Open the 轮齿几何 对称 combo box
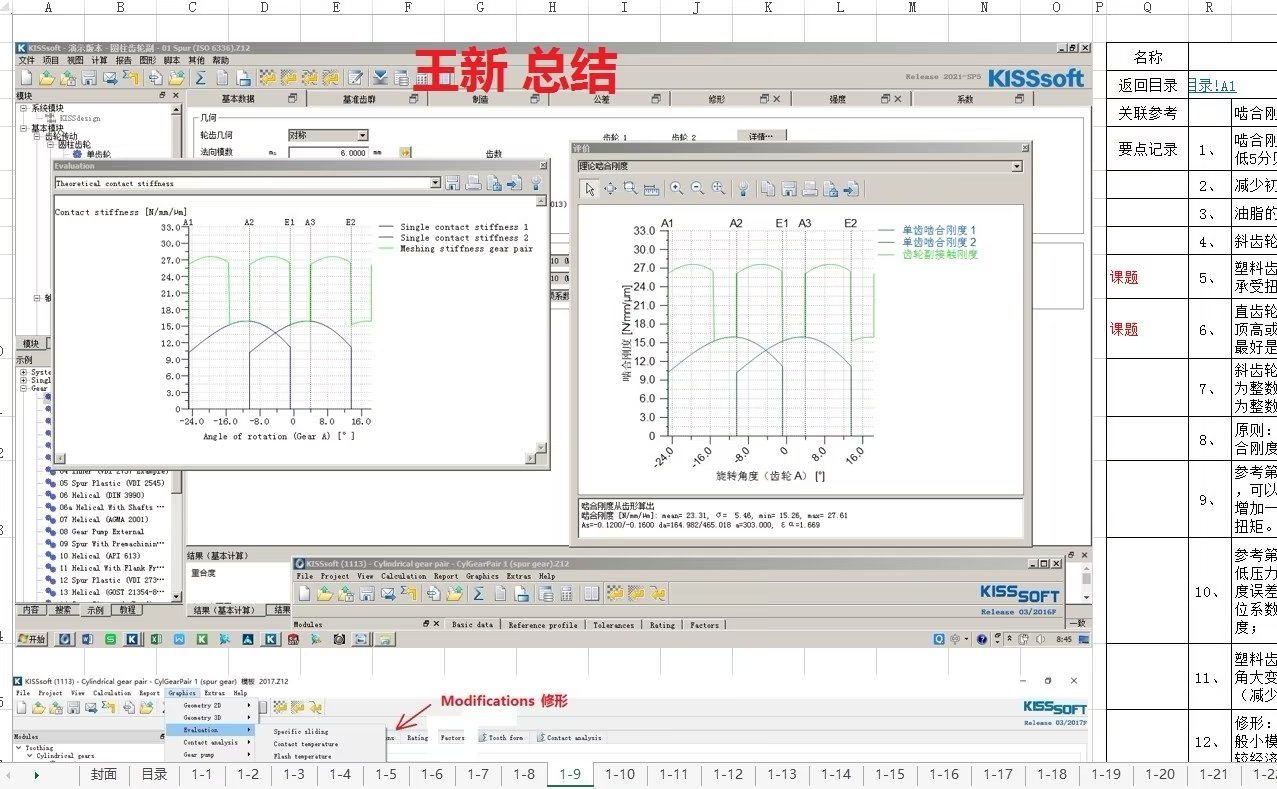The image size is (1277, 789). click(x=328, y=135)
